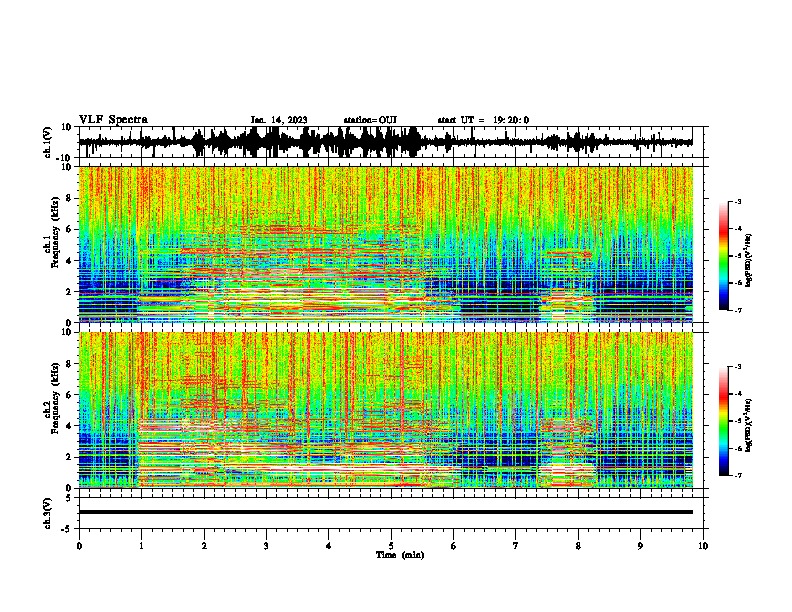Click time axis tick label "8" minutes
The image size is (792, 612).
[578, 546]
